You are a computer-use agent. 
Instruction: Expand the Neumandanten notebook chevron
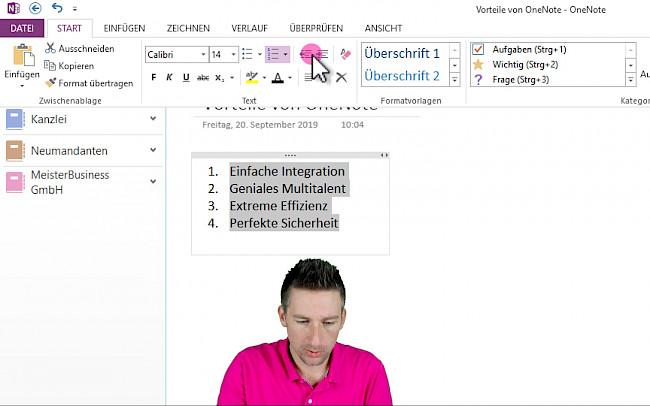(x=153, y=150)
